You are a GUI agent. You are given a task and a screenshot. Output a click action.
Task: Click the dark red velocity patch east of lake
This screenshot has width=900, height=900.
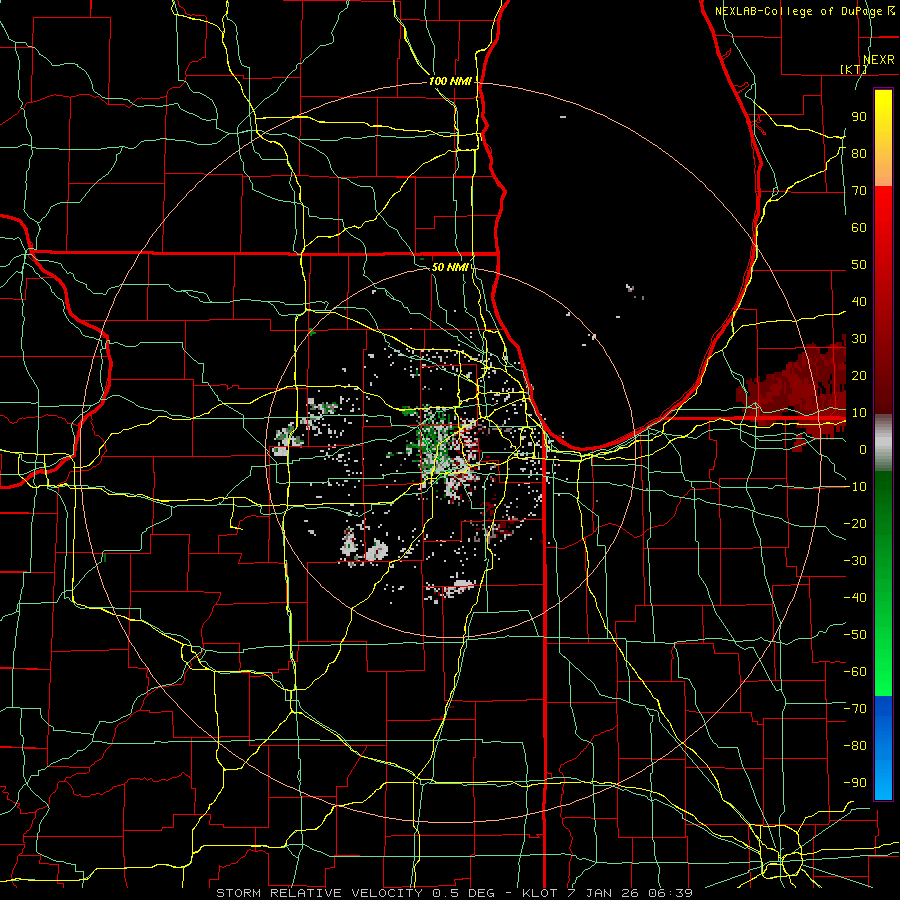(799, 390)
